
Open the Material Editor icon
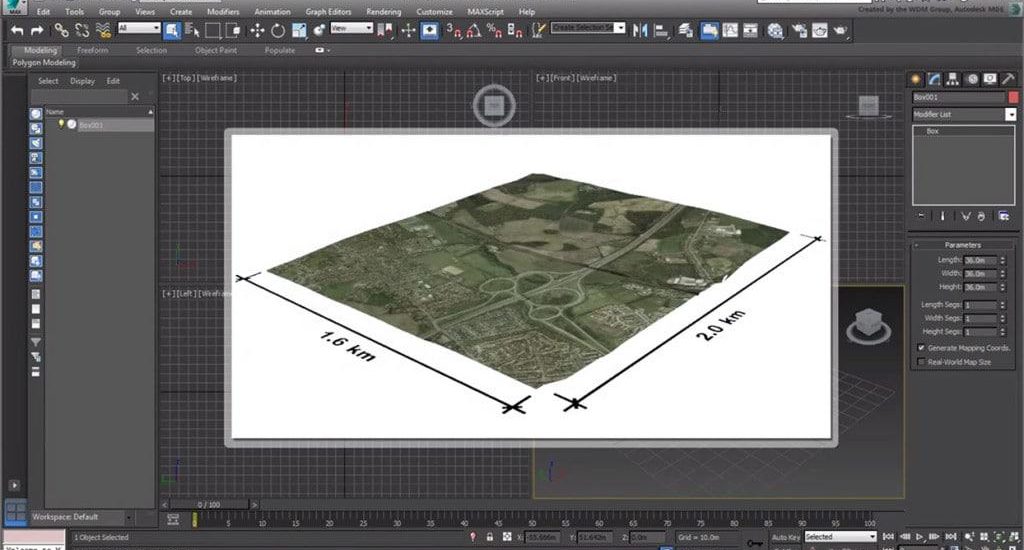click(x=776, y=30)
